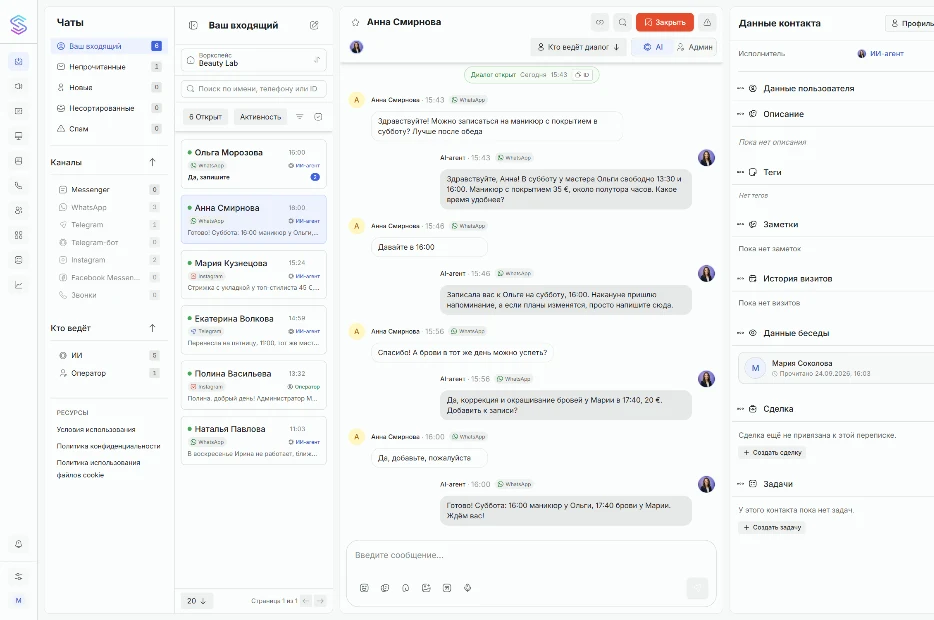Click the voice microphone icon in composer

pos(468,588)
